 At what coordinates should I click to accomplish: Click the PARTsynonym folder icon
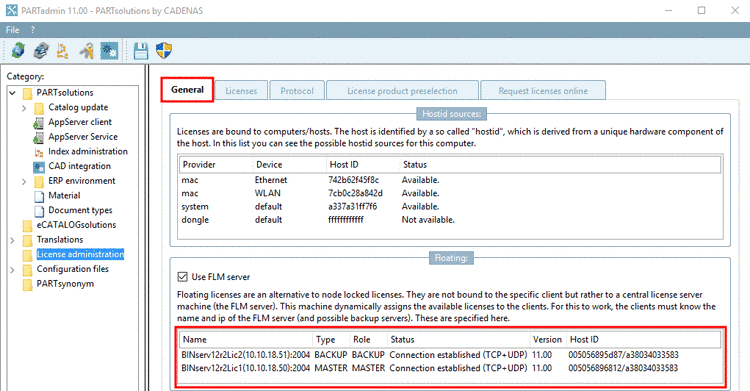[27, 284]
